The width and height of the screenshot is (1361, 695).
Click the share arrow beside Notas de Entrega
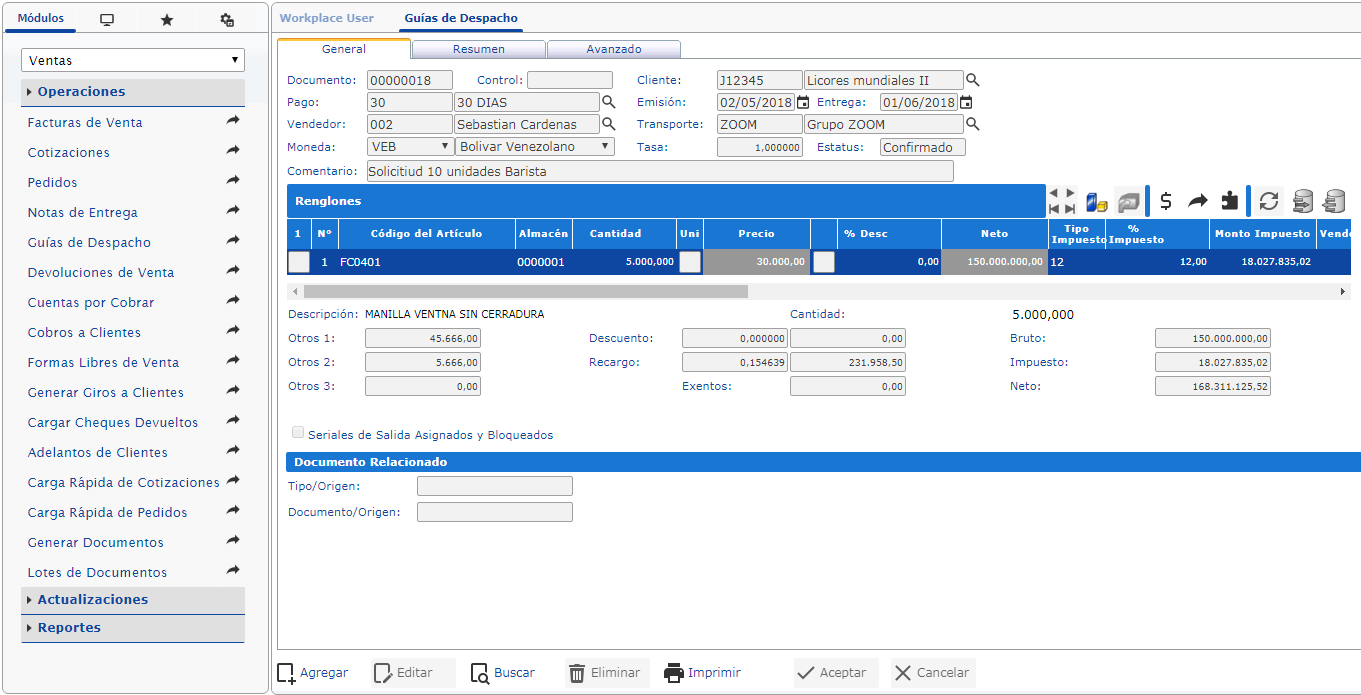point(233,211)
